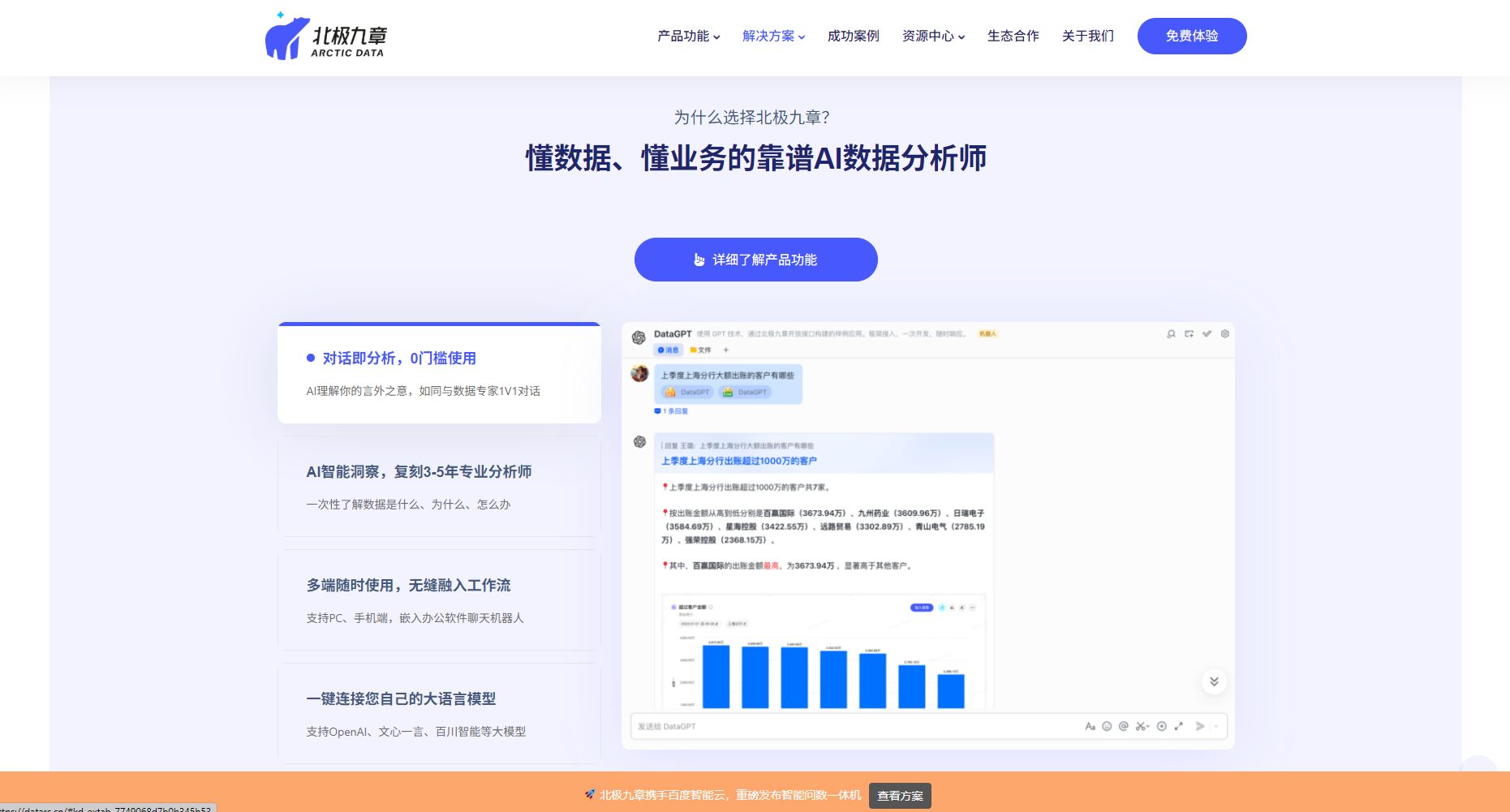Viewport: 1510px width, 812px height.
Task: Switch to 消息 tab in DataGPT chat
Action: click(668, 350)
